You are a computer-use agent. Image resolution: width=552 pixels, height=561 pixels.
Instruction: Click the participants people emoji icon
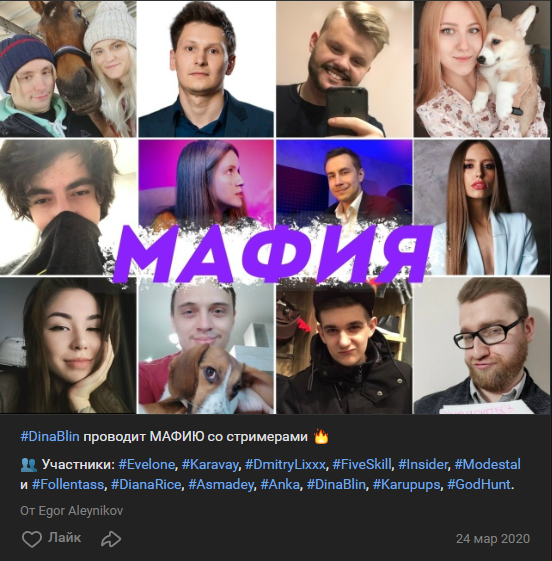click(x=29, y=465)
